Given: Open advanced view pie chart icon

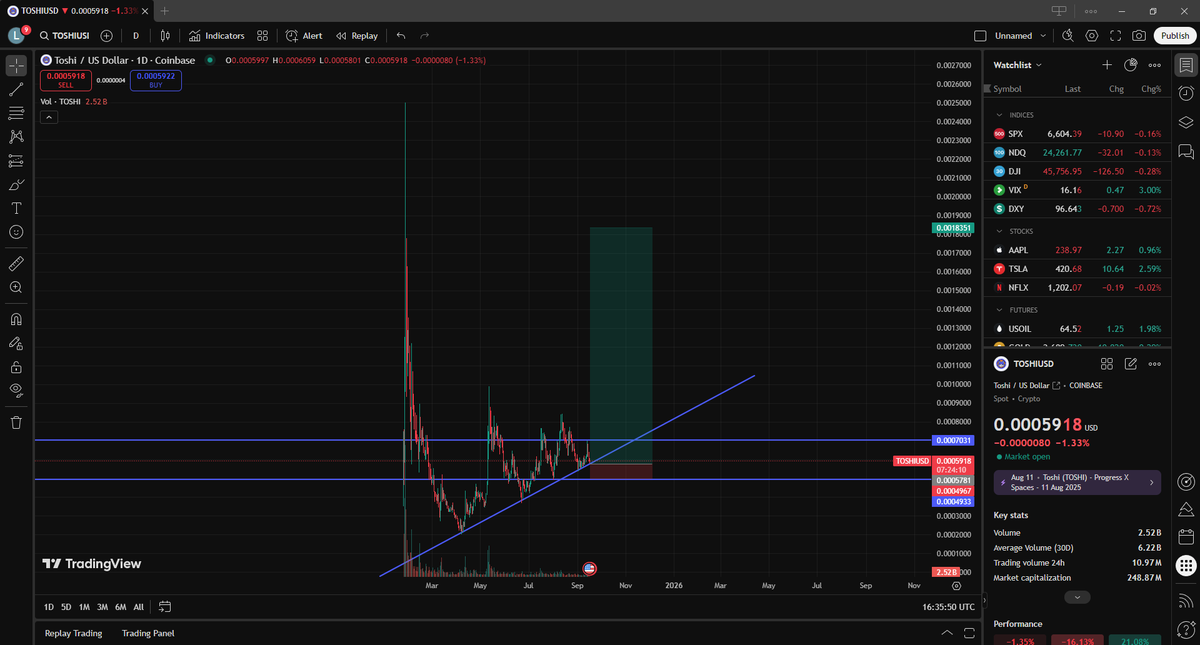Looking at the screenshot, I should pyautogui.click(x=1131, y=65).
